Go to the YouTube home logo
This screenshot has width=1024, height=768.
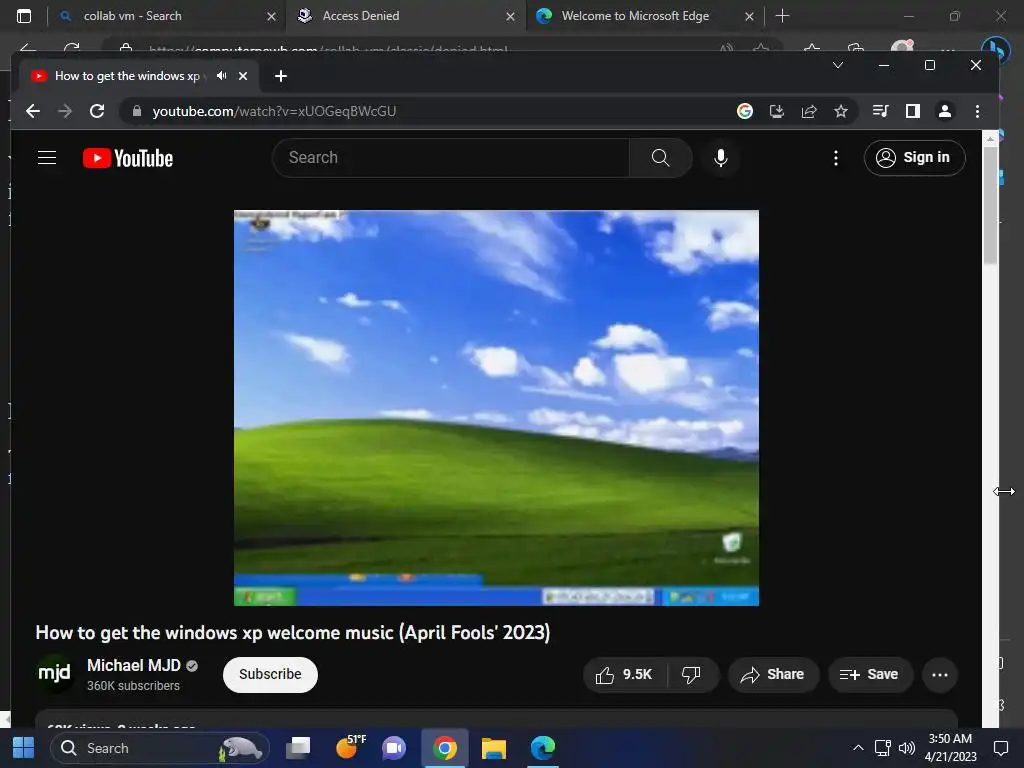click(x=128, y=158)
